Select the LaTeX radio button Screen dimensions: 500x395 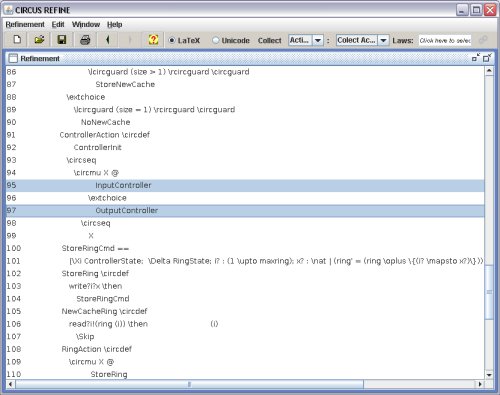pos(171,40)
